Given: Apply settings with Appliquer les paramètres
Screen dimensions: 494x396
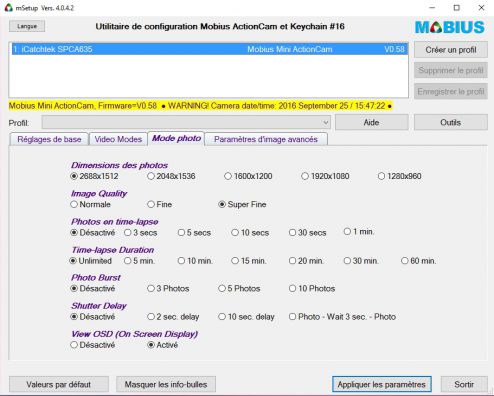Looking at the screenshot, I should click(x=382, y=385).
